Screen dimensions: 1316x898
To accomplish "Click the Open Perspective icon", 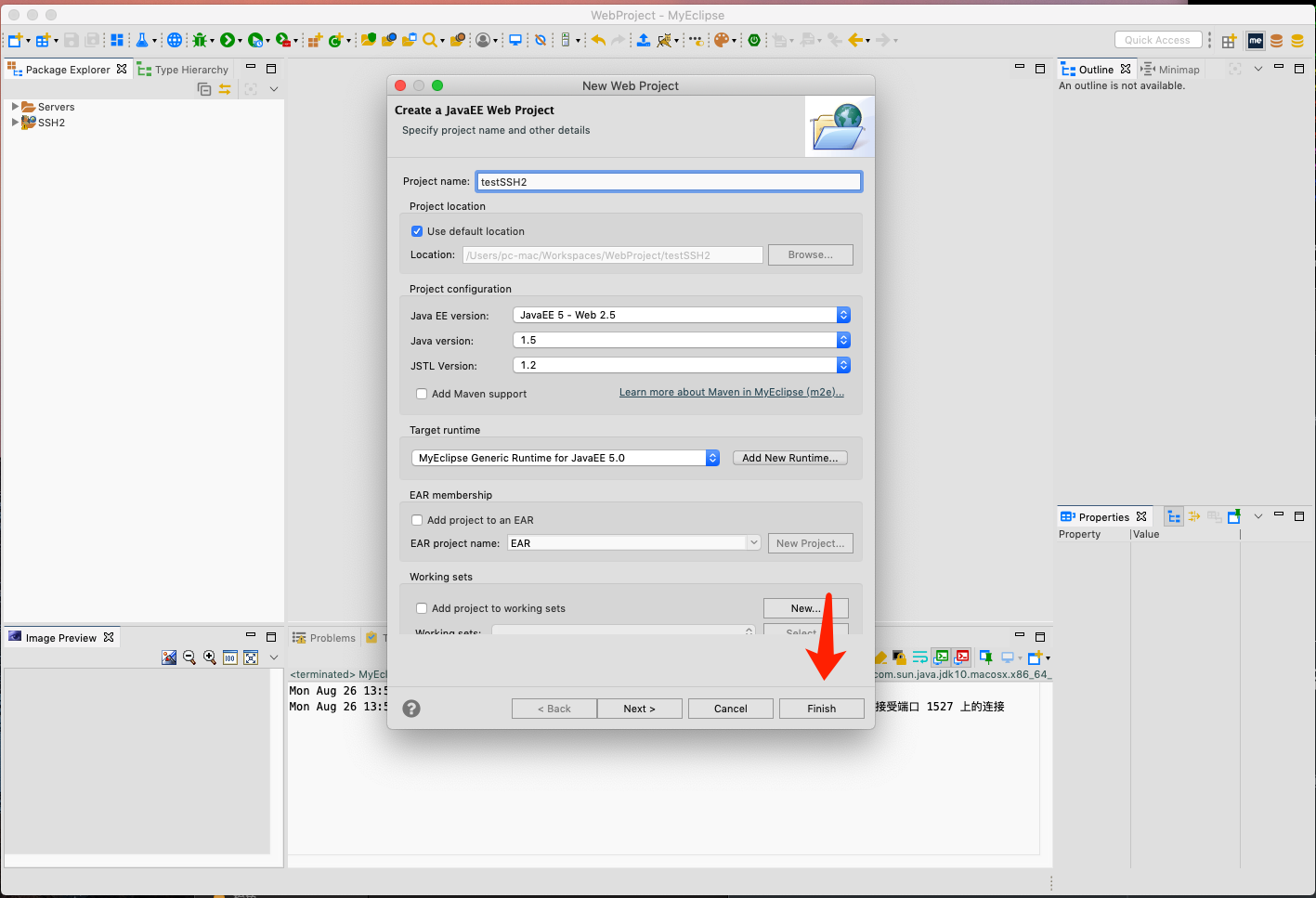I will click(x=1229, y=41).
